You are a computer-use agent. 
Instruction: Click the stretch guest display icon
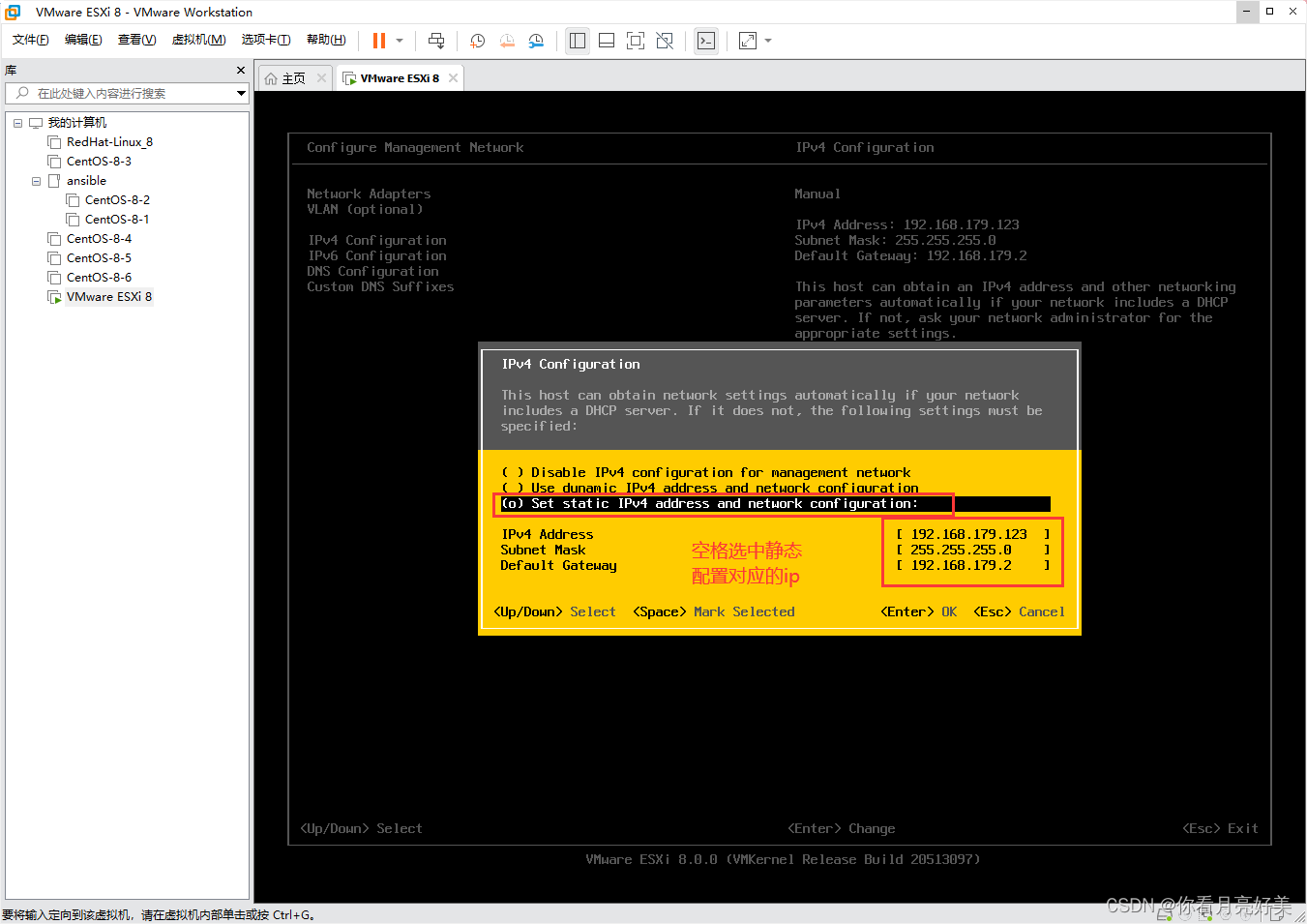[x=748, y=41]
